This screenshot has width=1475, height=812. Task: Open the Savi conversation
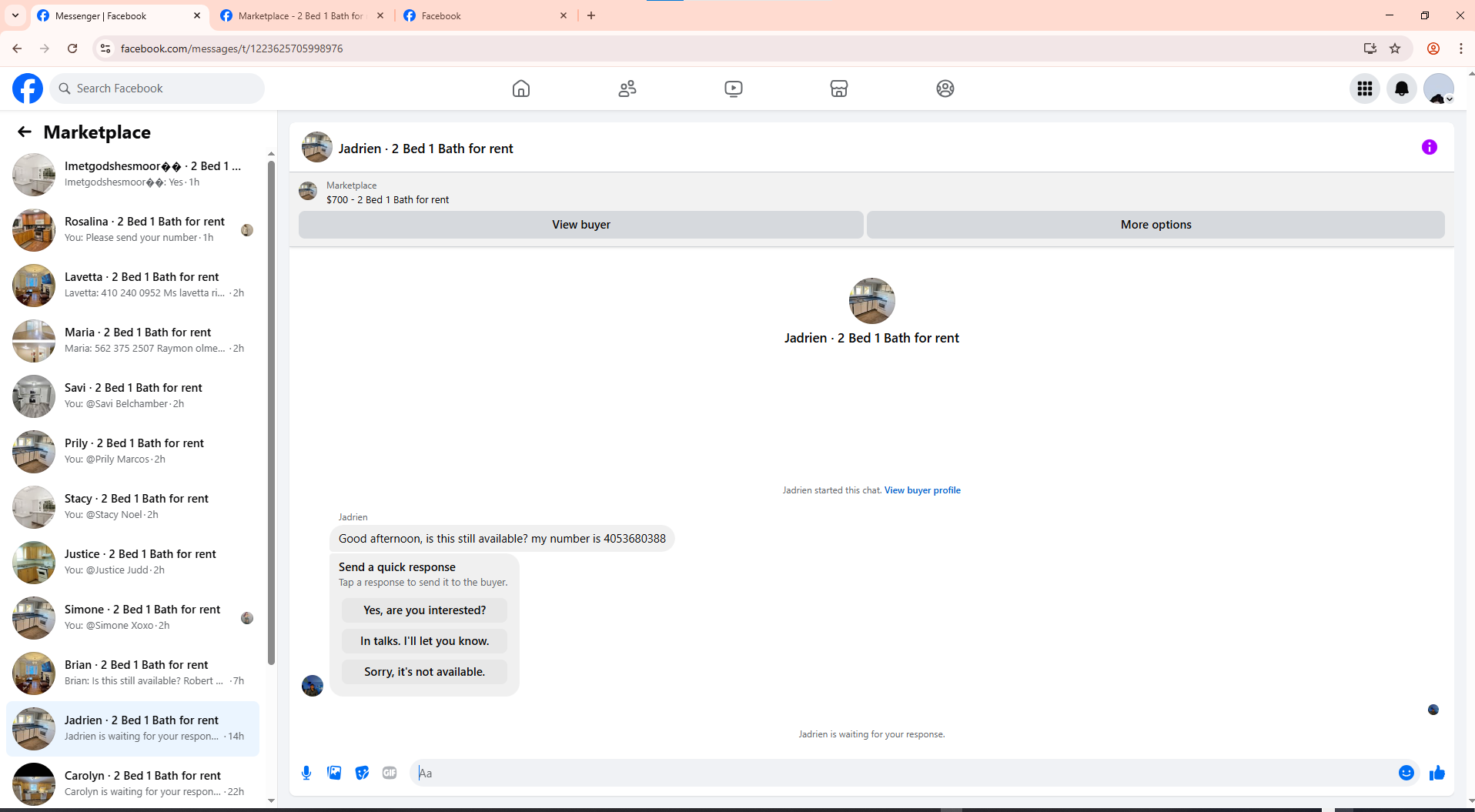(x=132, y=396)
